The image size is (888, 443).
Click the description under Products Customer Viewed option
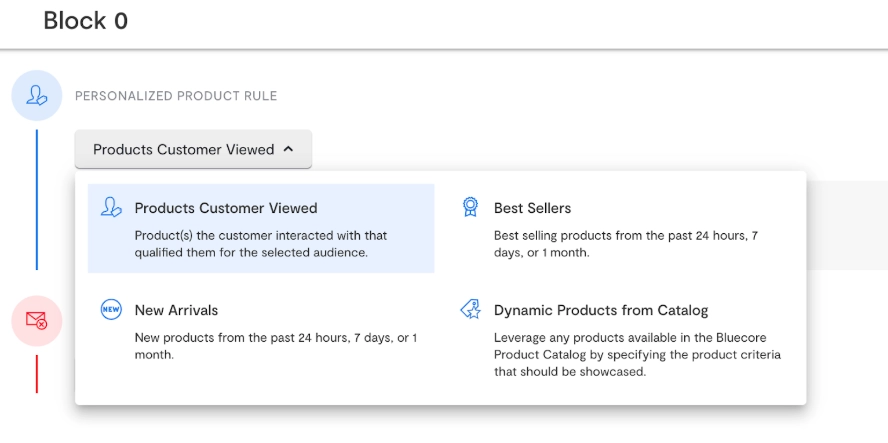tap(260, 244)
